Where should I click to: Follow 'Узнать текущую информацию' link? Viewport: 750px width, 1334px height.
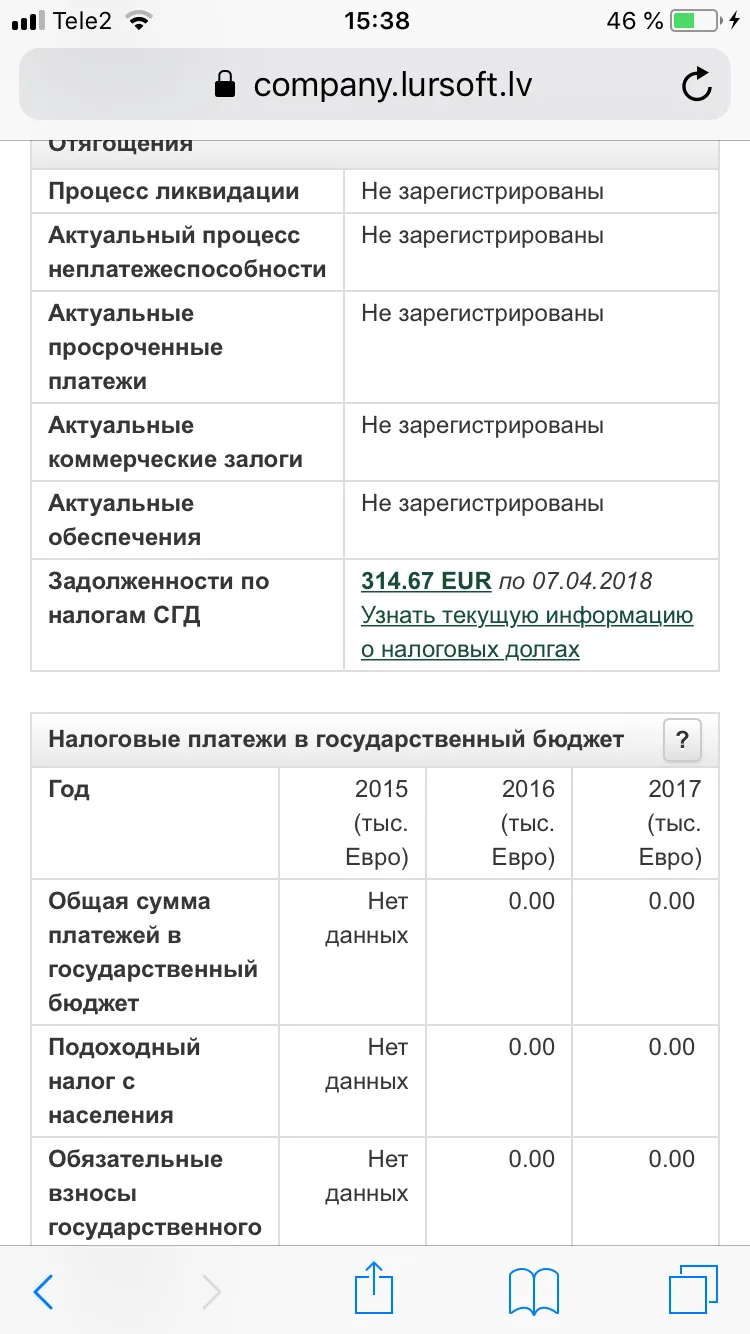click(x=527, y=615)
